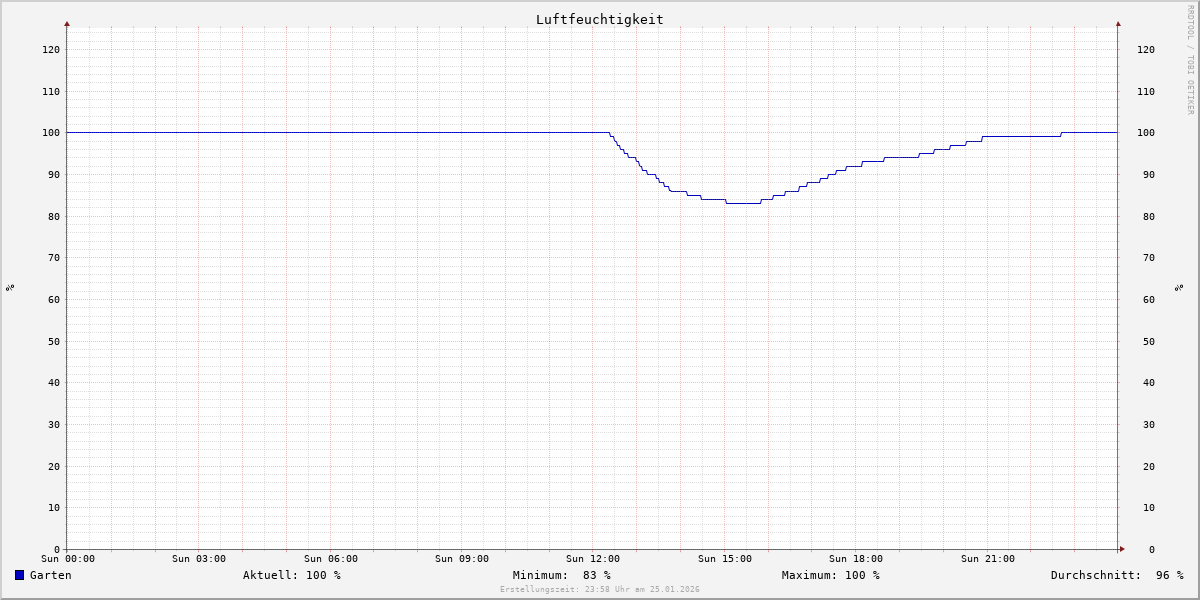Viewport: 1200px width, 600px height.
Task: Click the 80 label on the right axis
Action: coord(1149,216)
